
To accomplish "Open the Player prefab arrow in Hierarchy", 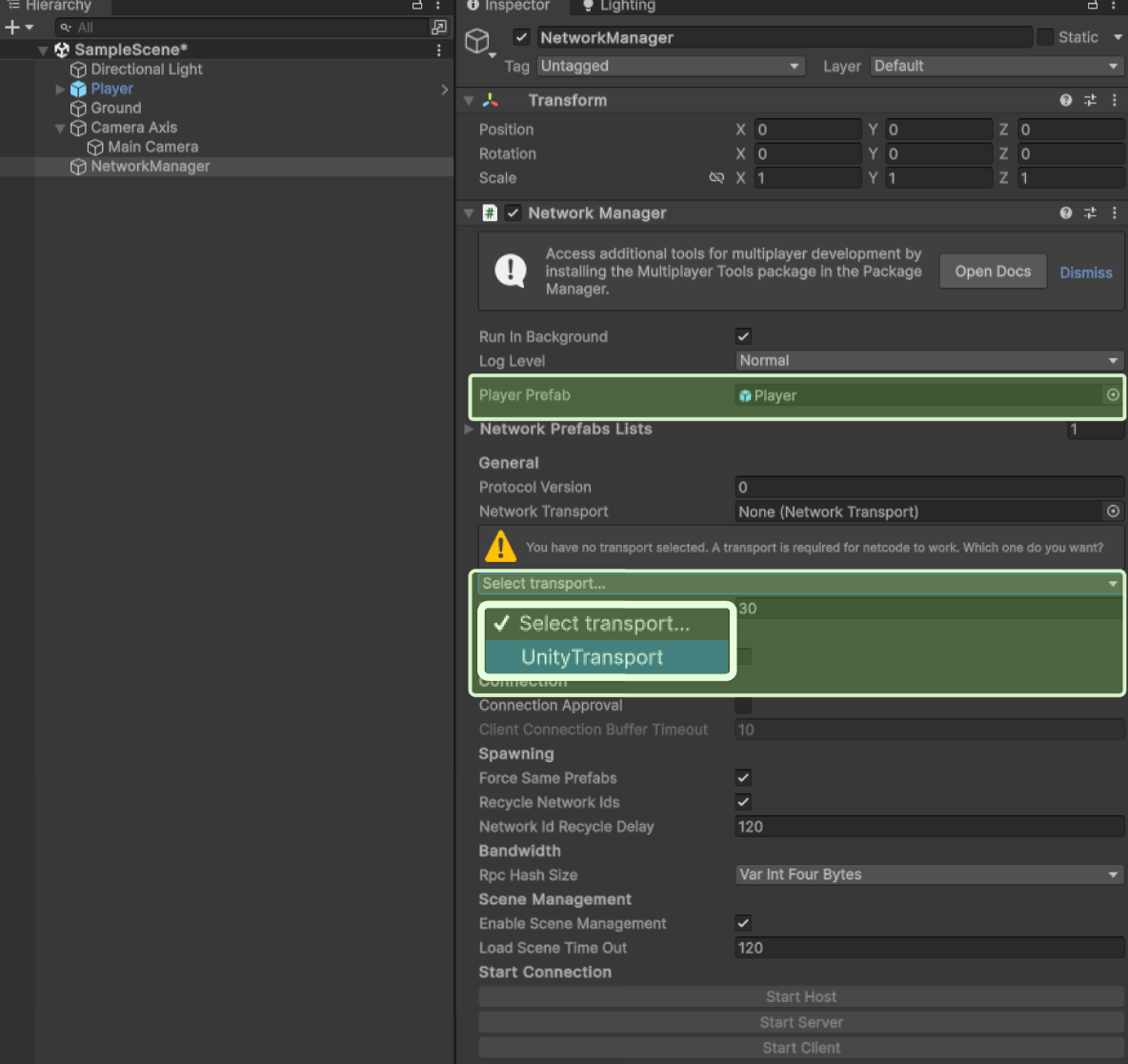I will tap(445, 90).
